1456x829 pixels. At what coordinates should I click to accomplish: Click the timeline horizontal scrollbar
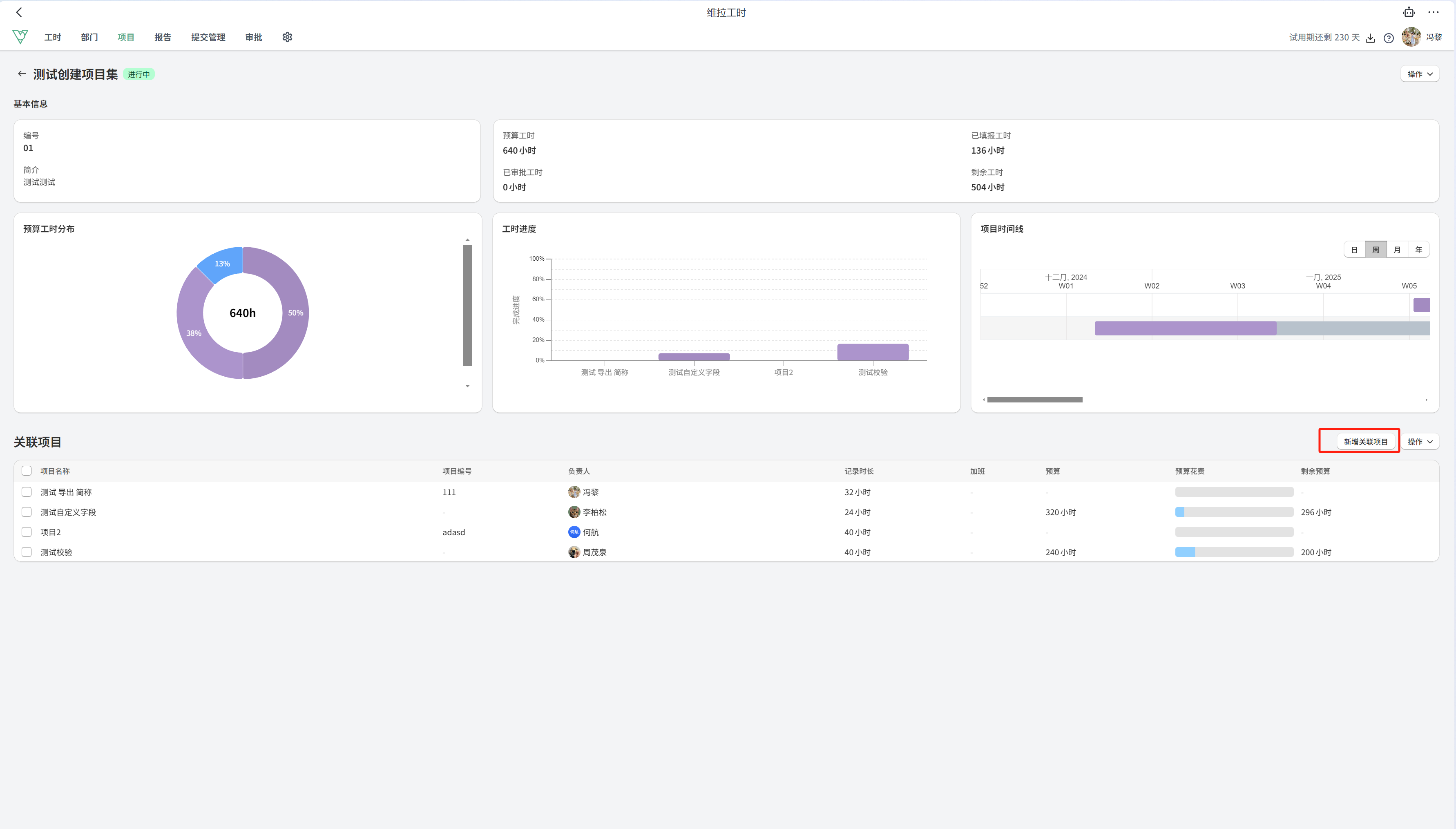[x=1035, y=400]
